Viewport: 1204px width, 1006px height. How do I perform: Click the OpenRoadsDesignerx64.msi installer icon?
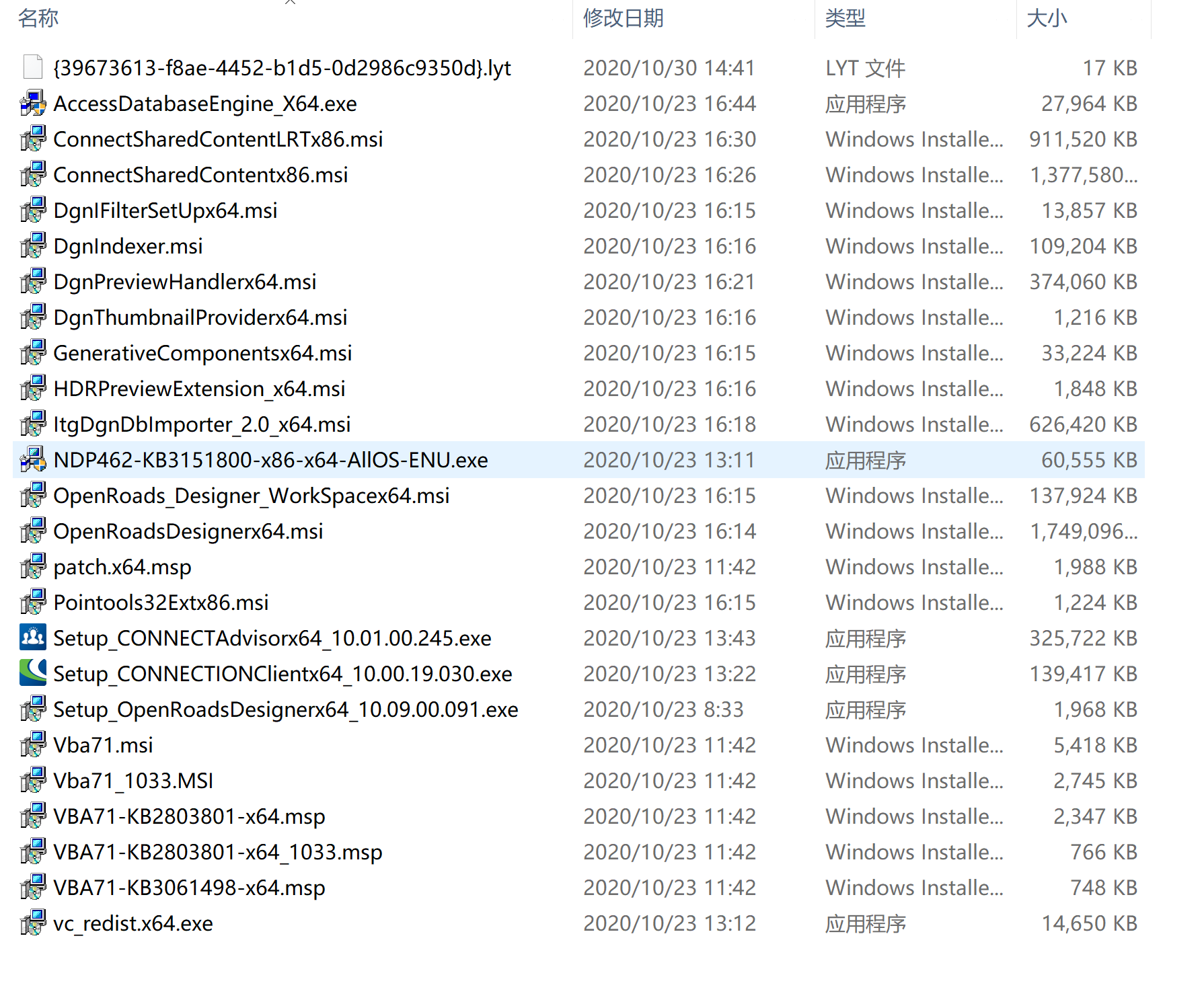tap(33, 531)
